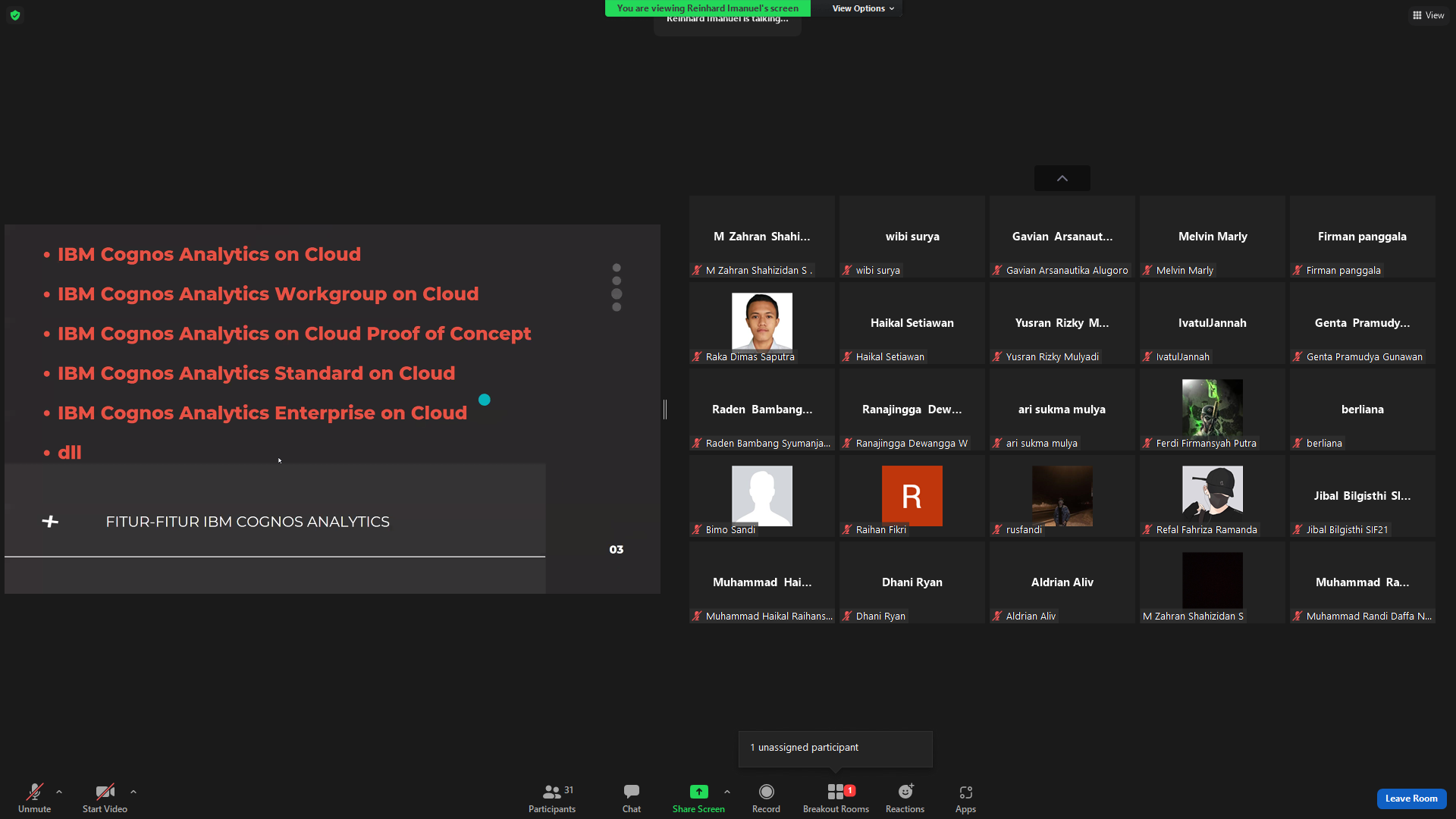Open the Participants panel
The width and height of the screenshot is (1456, 819).
(552, 798)
